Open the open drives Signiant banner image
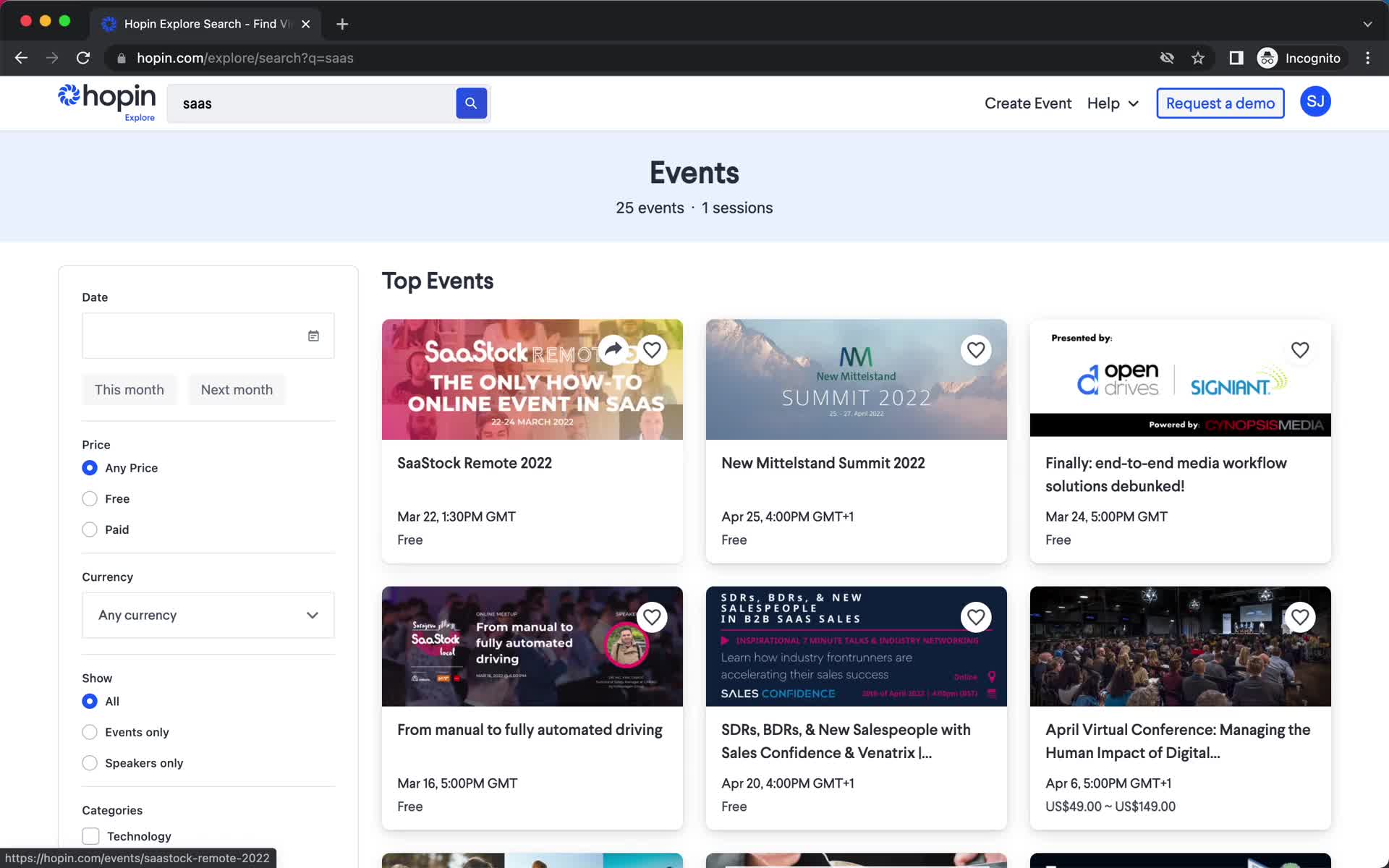The height and width of the screenshot is (868, 1389). 1181,378
